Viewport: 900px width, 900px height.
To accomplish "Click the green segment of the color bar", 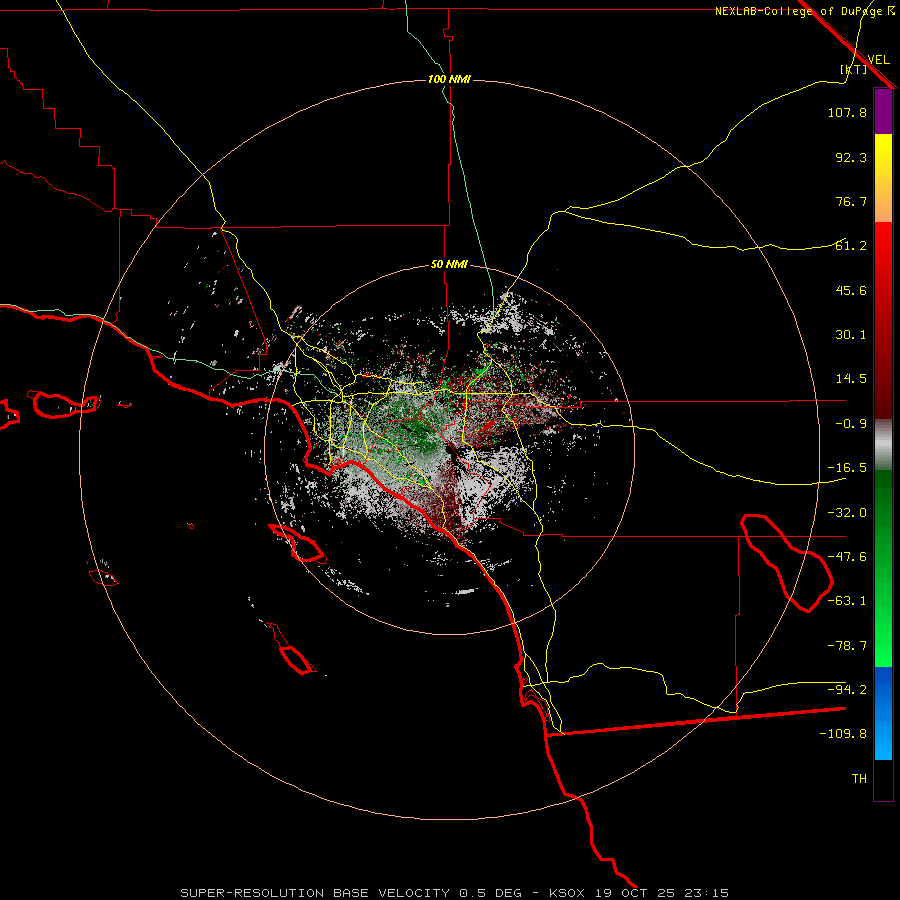I will point(883,568).
